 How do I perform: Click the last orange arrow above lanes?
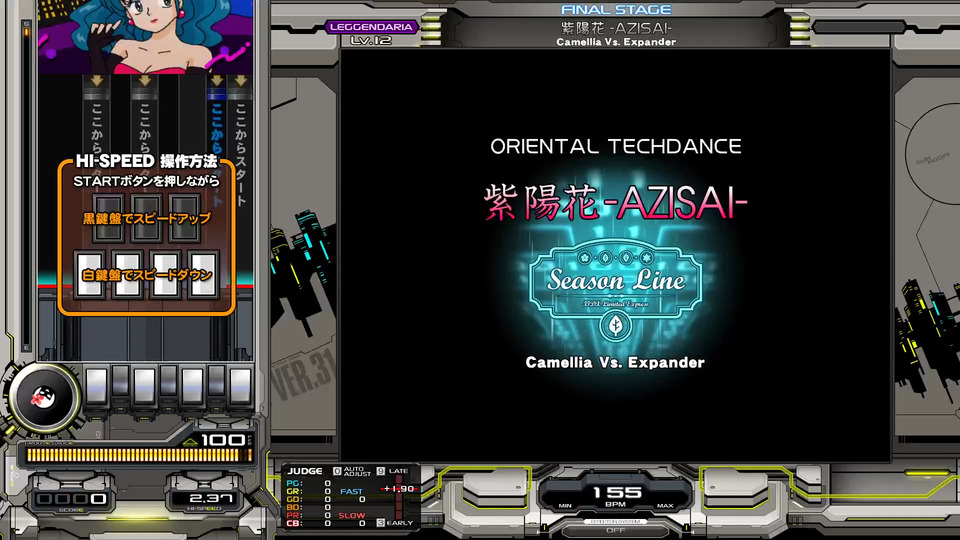(241, 81)
